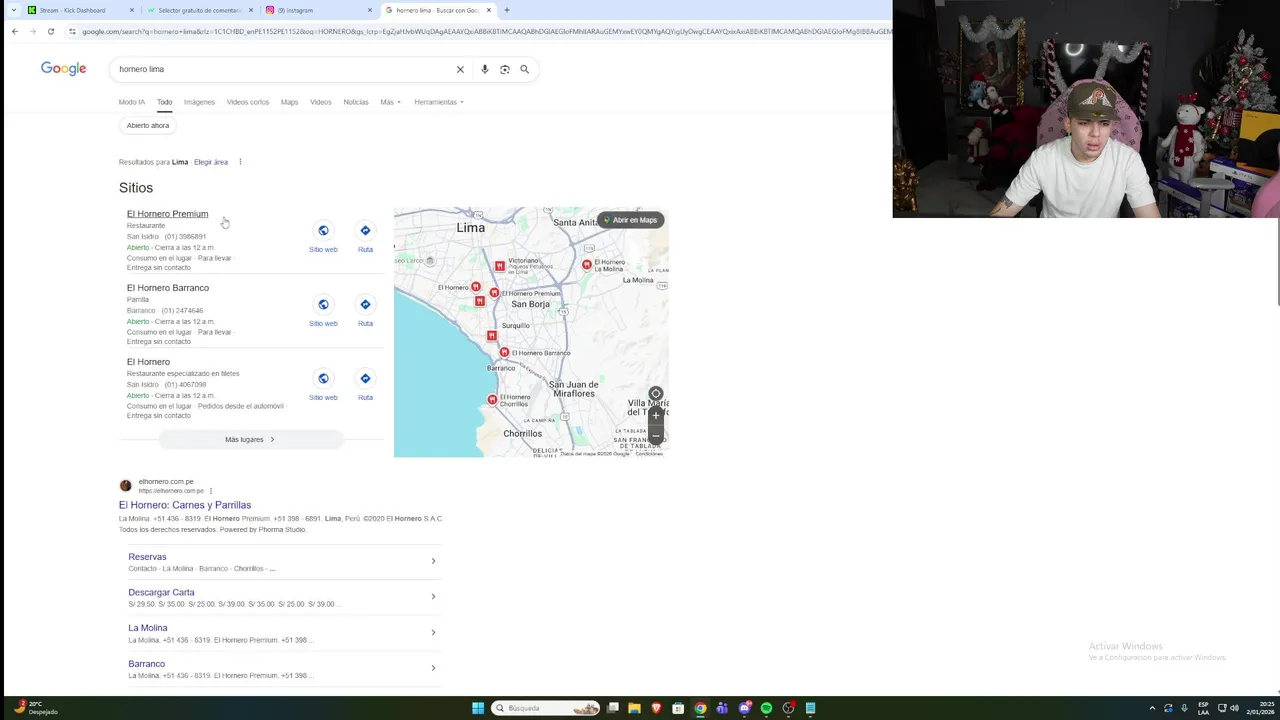Reload the page with the refresh icon
Screen dimensions: 1280x720
pos(51,31)
